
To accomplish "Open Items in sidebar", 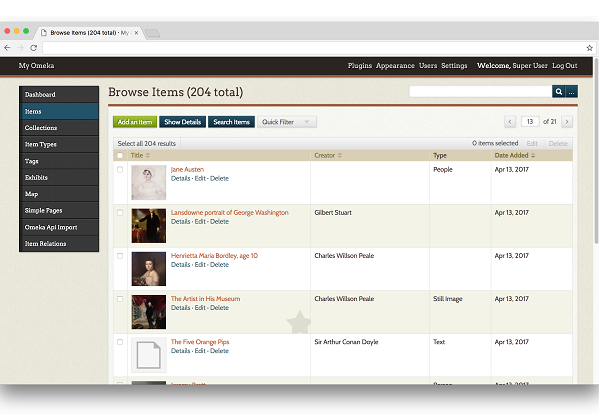I will point(59,111).
